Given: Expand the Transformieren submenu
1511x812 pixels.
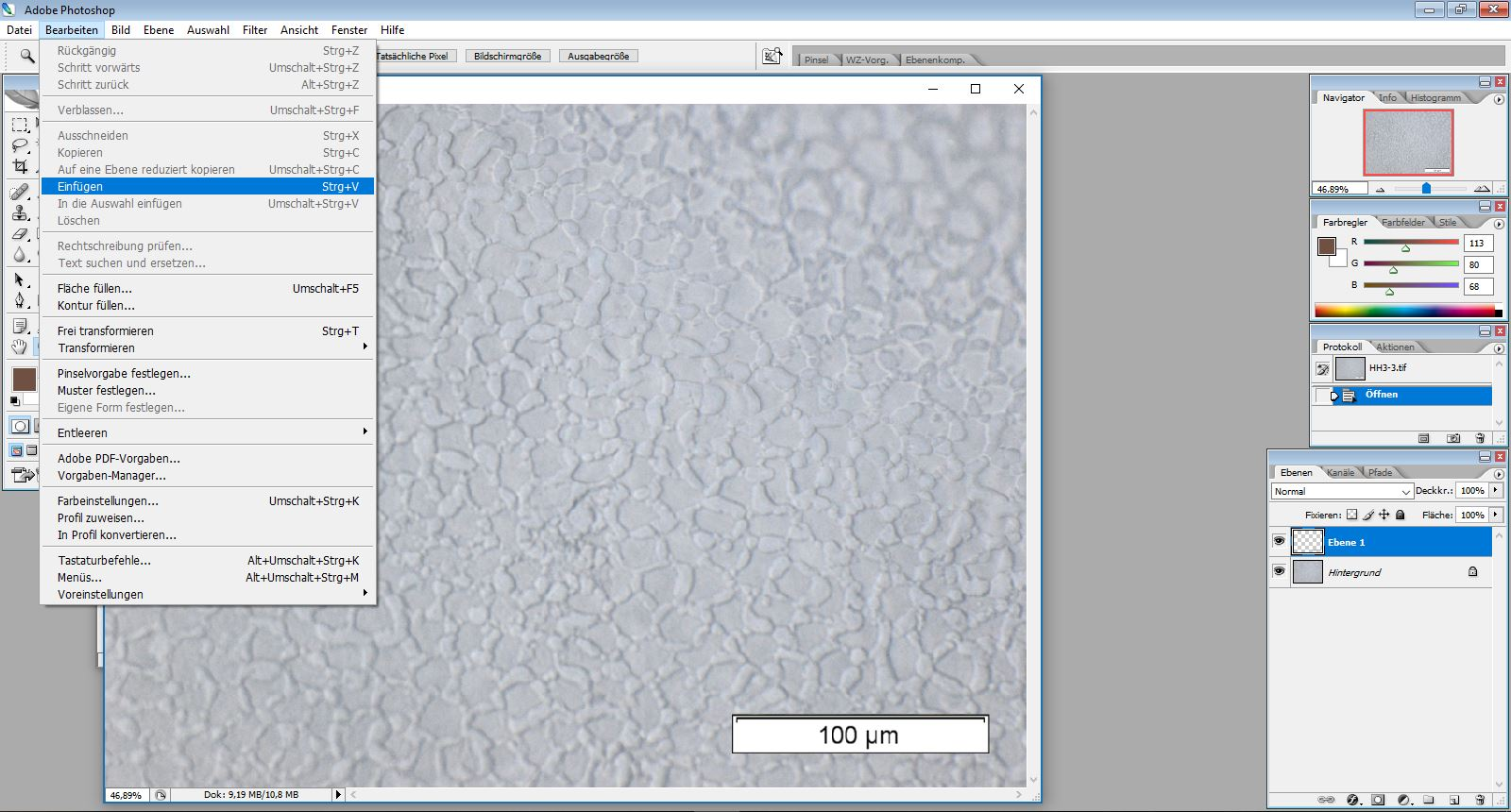Looking at the screenshot, I should pos(208,347).
